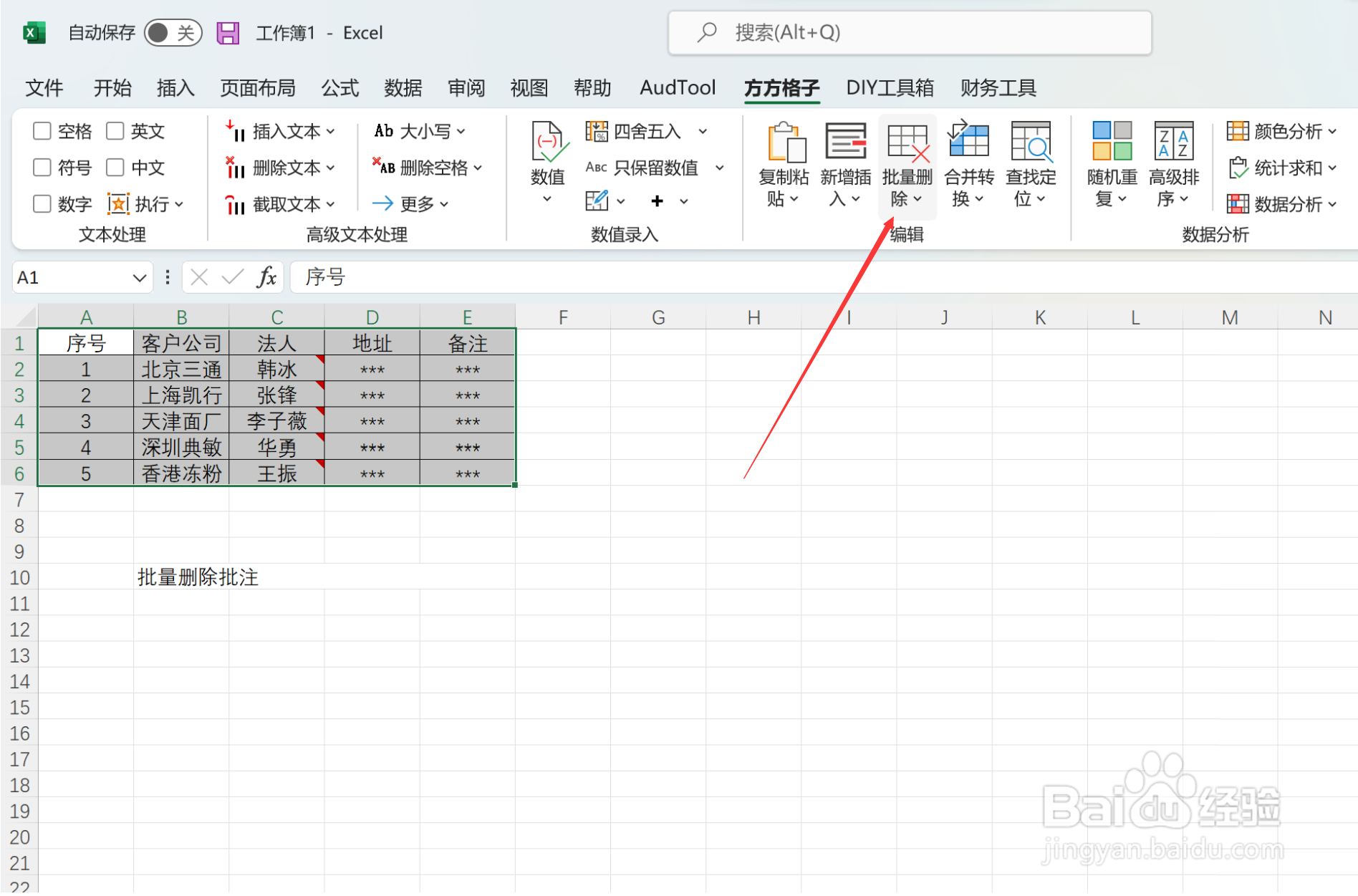Image resolution: width=1358 pixels, height=896 pixels.
Task: Check the 数字 checkbox
Action: tap(42, 204)
